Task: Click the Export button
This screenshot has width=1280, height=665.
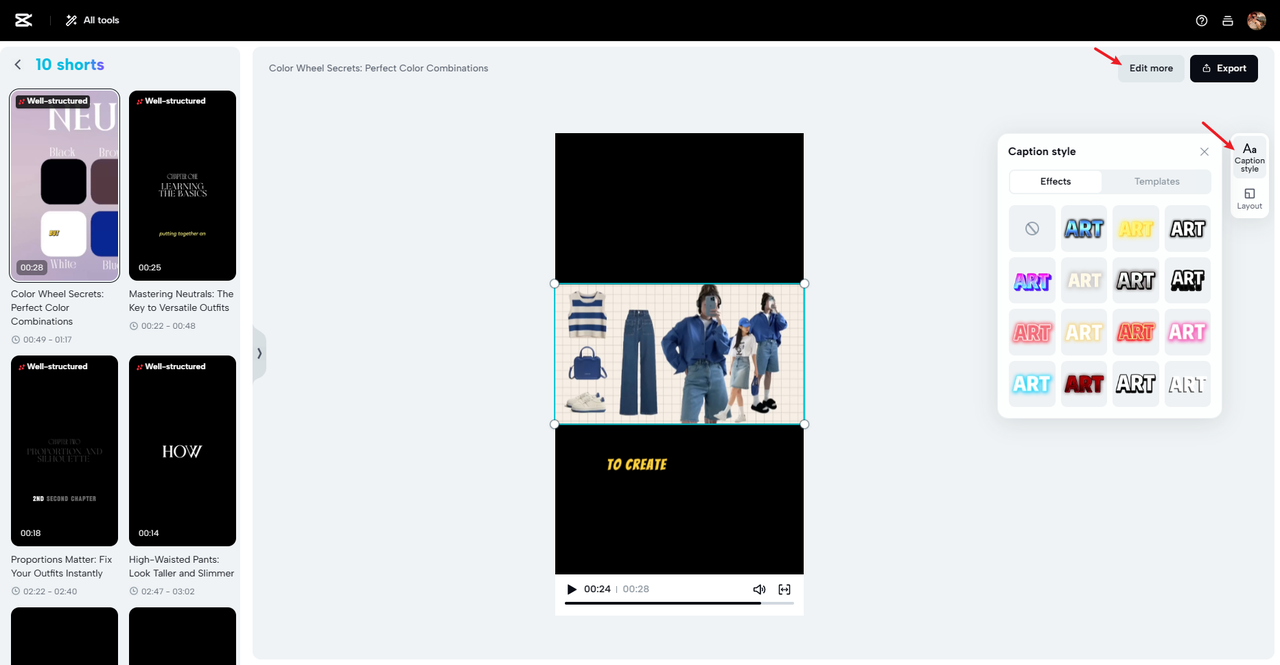Action: [x=1223, y=68]
